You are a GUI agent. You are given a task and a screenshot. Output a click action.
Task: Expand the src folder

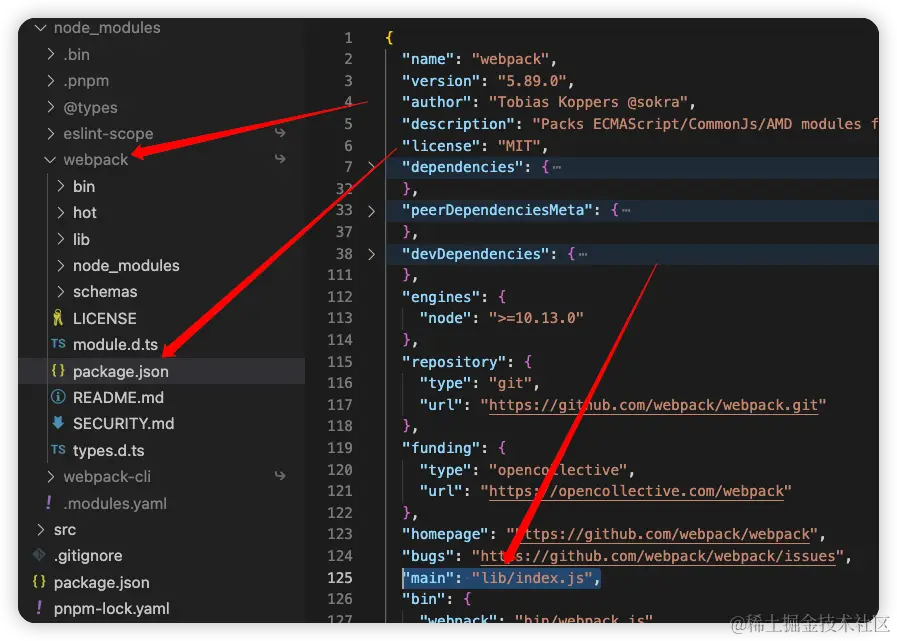pos(41,529)
